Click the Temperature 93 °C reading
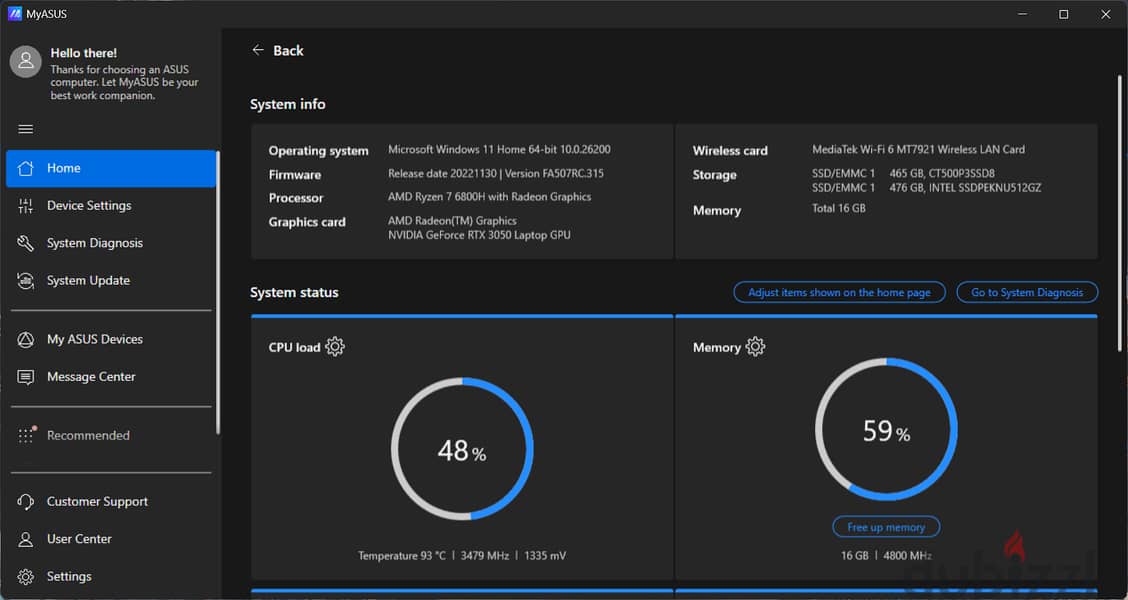The image size is (1128, 600). (x=402, y=555)
